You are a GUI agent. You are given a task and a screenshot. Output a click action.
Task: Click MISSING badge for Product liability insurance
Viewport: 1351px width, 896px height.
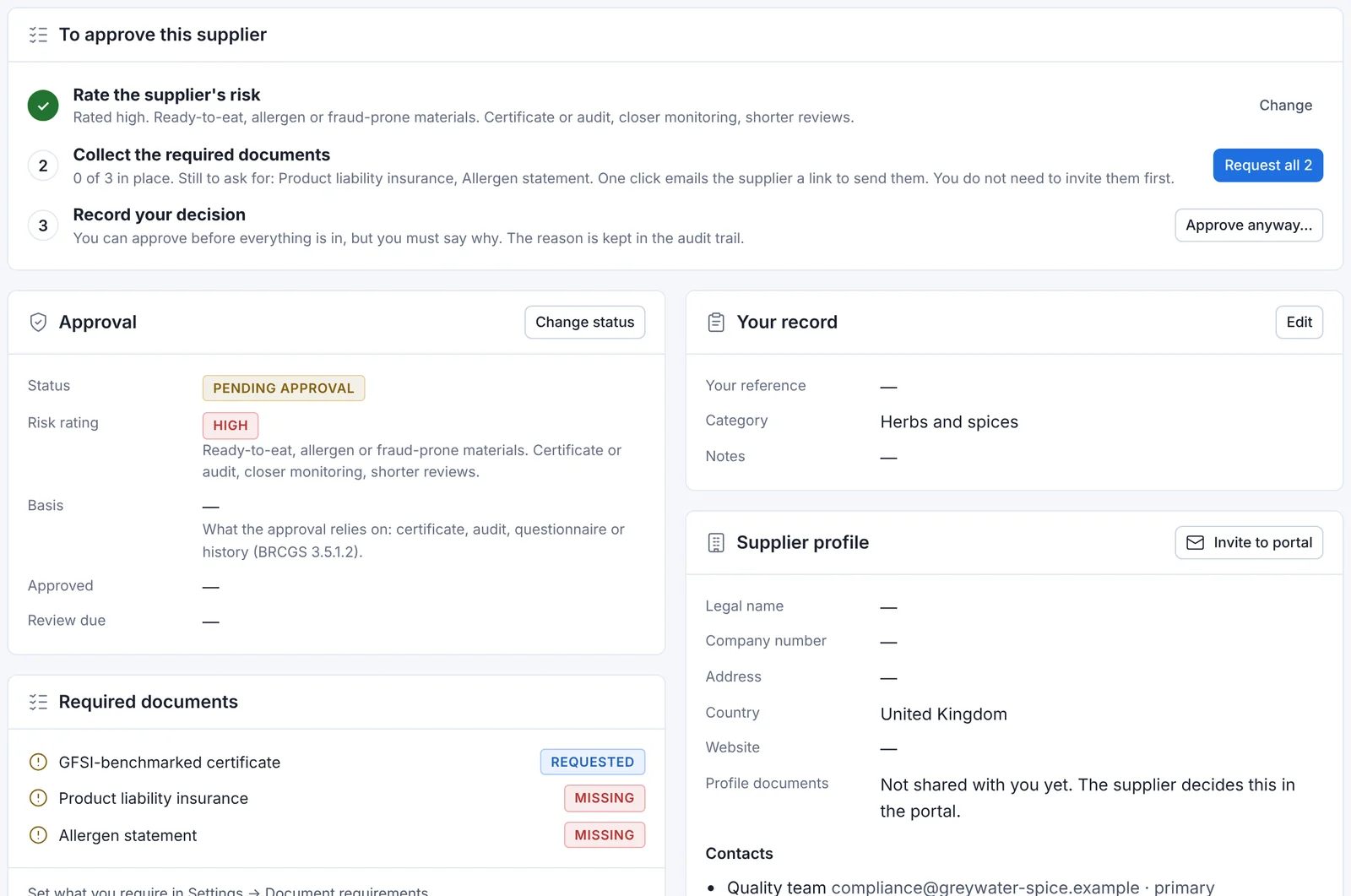coord(605,798)
